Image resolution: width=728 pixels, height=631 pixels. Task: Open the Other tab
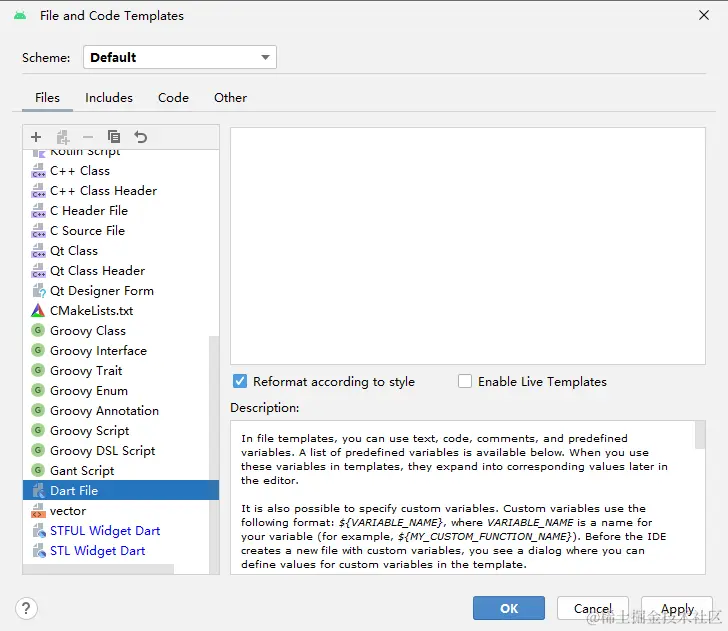230,98
